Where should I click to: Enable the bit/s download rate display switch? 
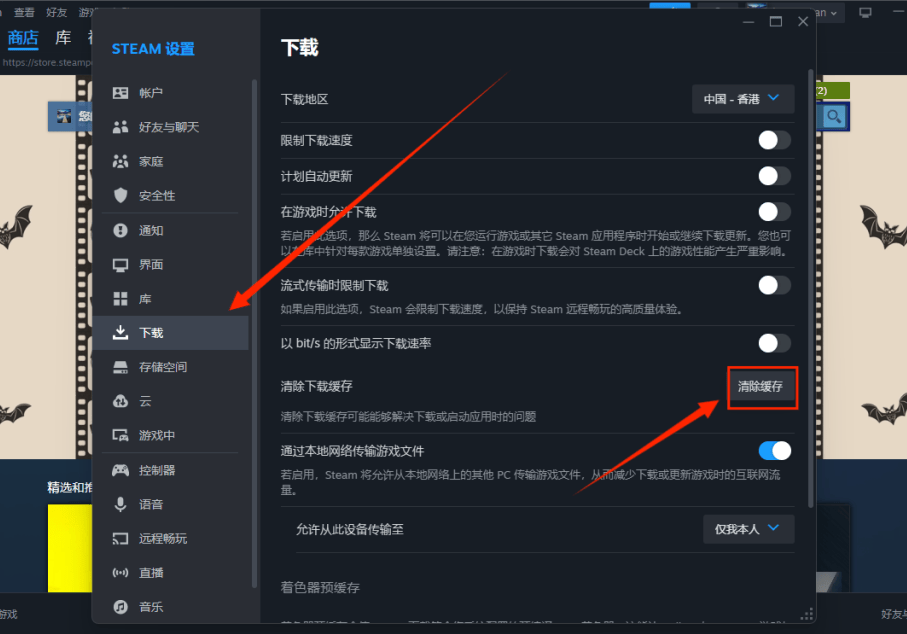click(775, 343)
